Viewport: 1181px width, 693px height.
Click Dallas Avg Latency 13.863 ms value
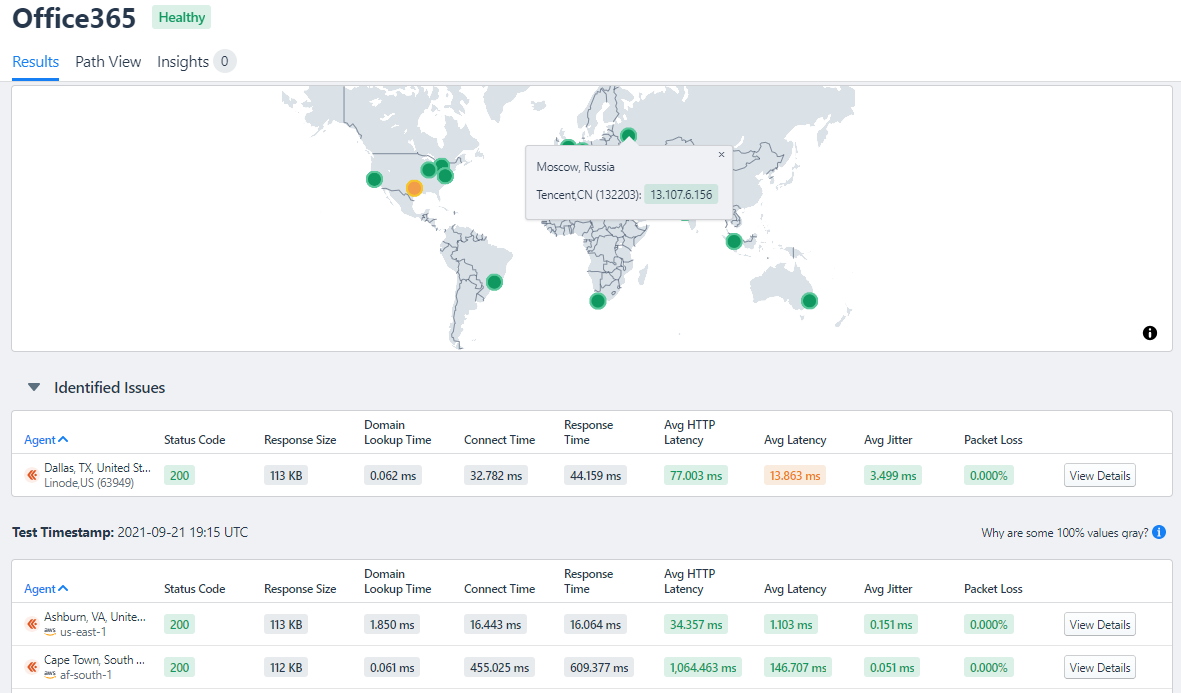click(x=795, y=475)
